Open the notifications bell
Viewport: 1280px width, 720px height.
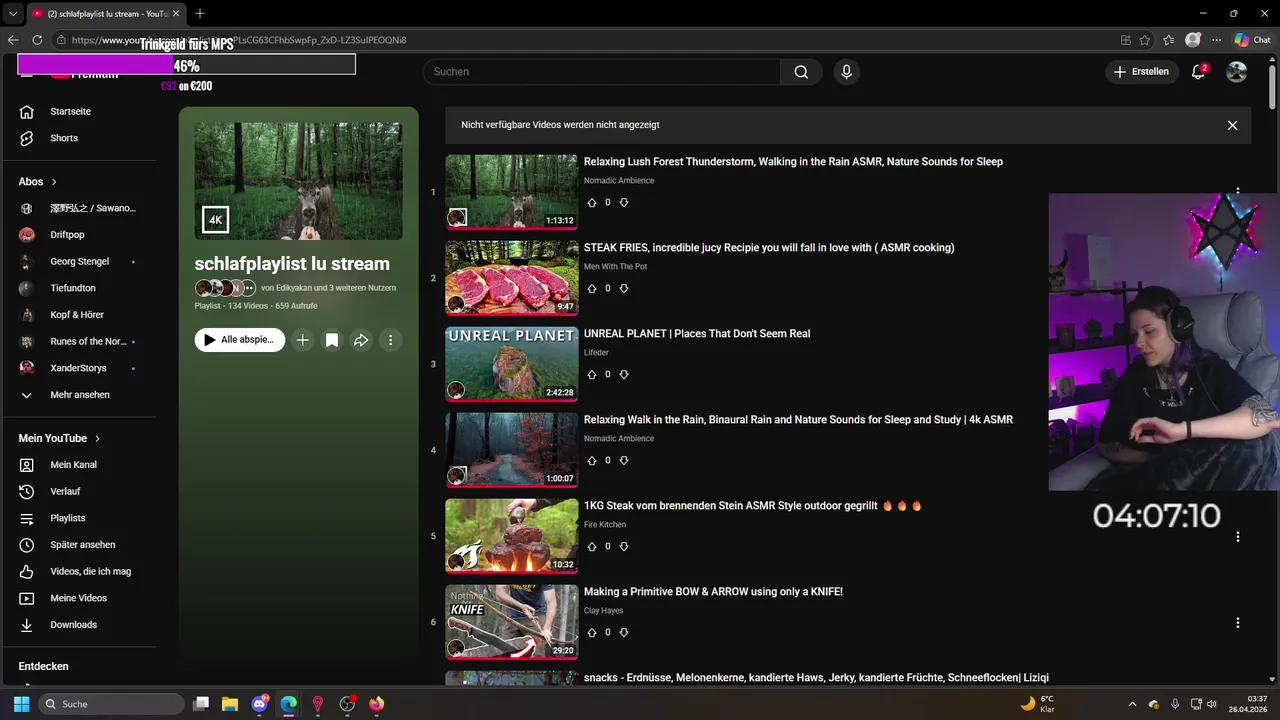(1198, 72)
